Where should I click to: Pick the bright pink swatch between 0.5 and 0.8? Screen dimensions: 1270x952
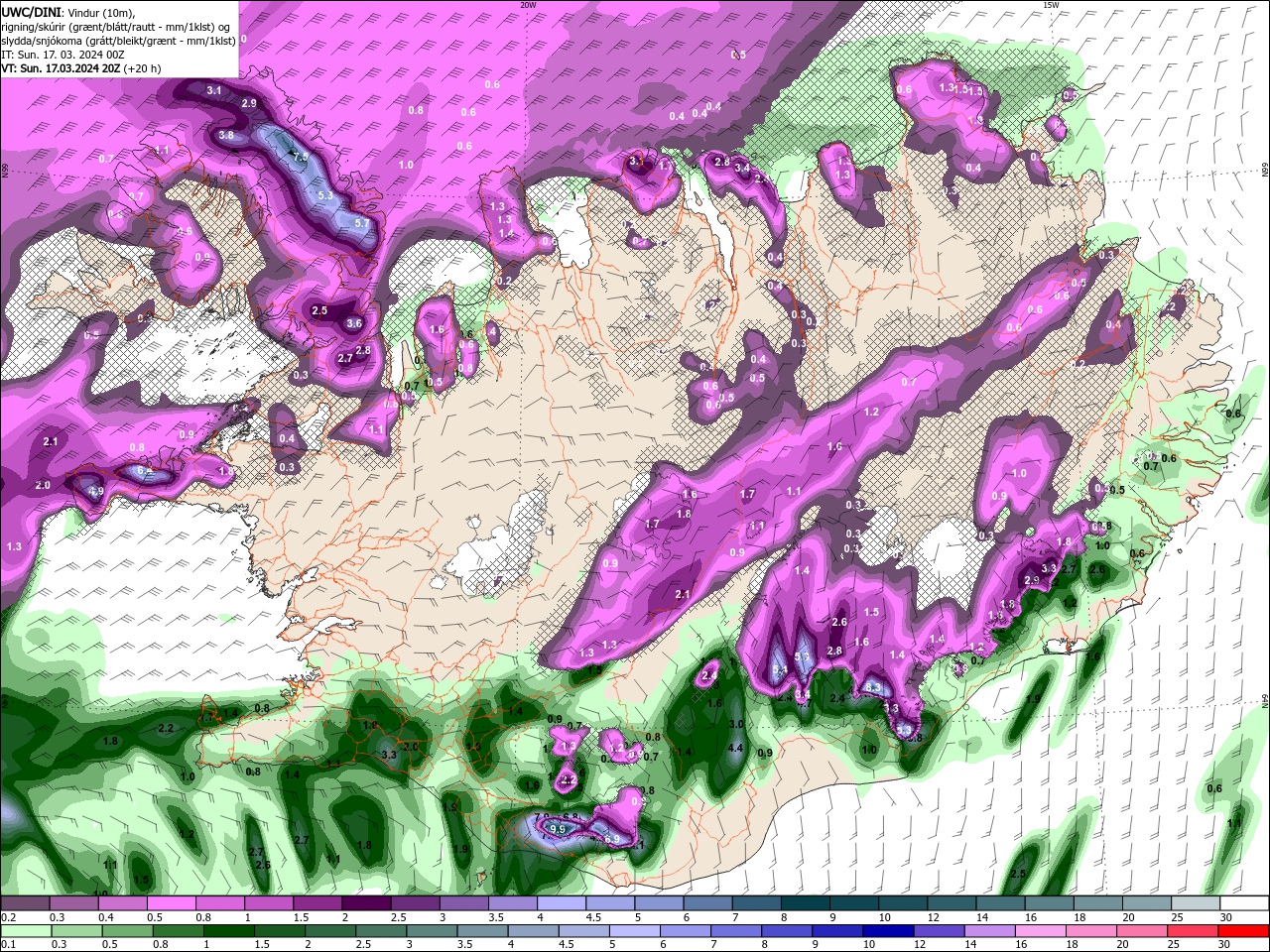click(174, 903)
